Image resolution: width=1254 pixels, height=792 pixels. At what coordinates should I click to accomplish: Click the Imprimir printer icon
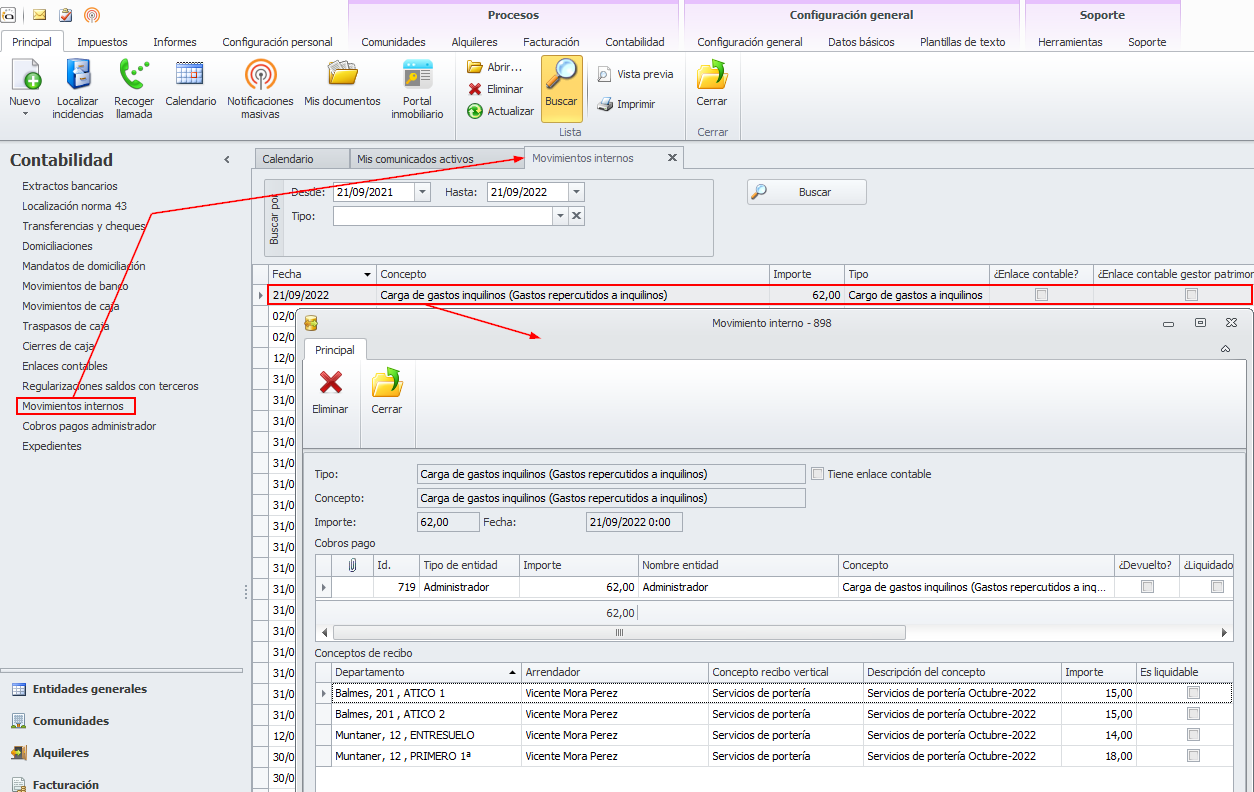605,104
